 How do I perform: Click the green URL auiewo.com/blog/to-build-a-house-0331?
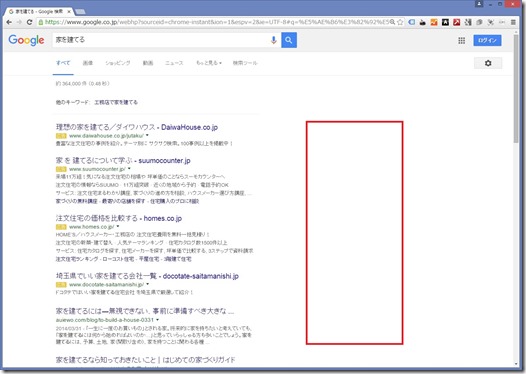[x=105, y=320]
